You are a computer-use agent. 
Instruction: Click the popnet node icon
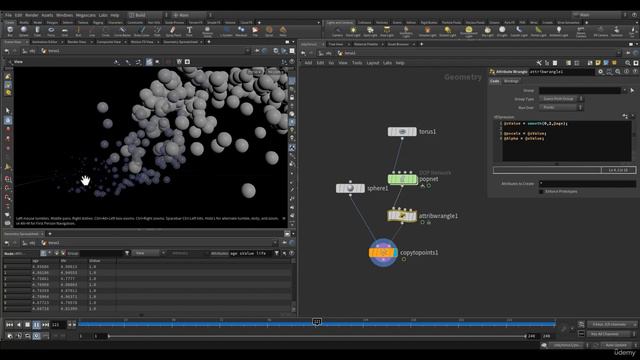tap(402, 179)
